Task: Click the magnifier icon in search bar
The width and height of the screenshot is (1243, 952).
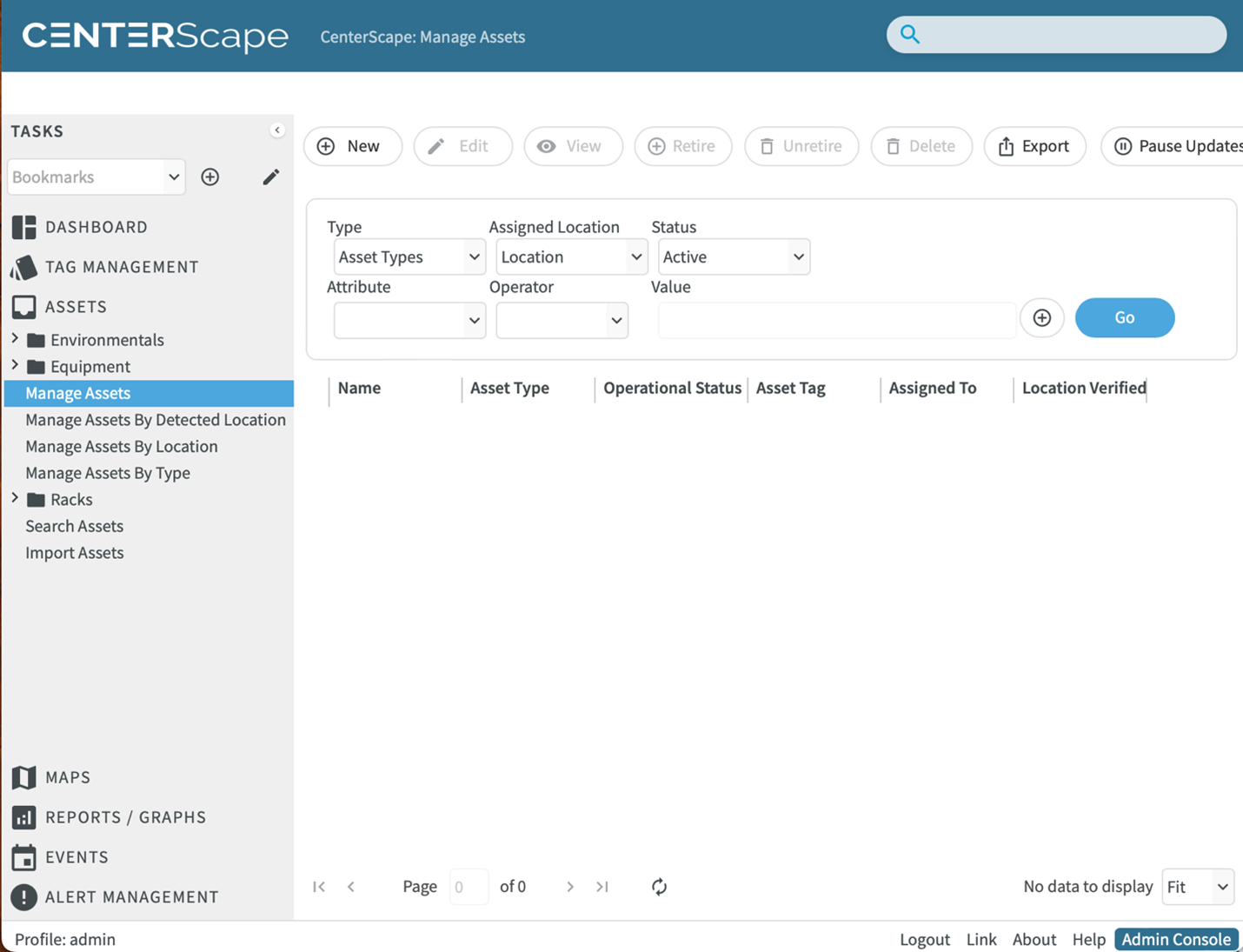Action: coord(909,35)
